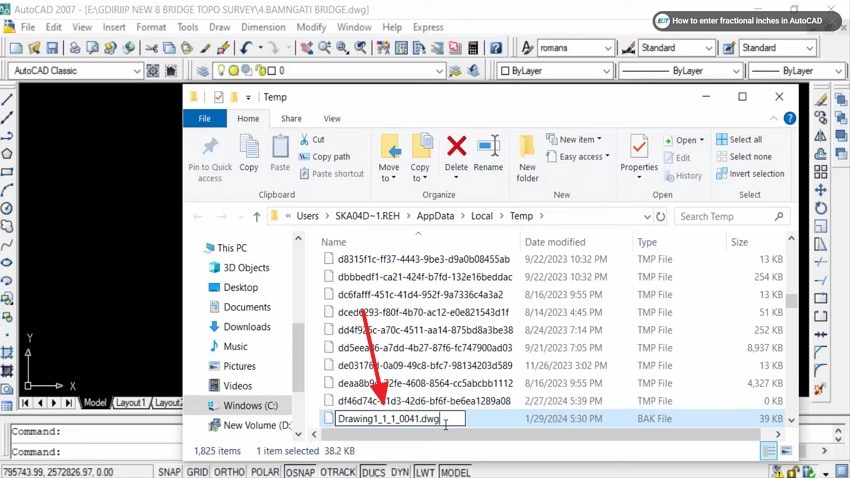This screenshot has width=850, height=478.
Task: Toggle SNAP mode in status bar
Action: 169,472
